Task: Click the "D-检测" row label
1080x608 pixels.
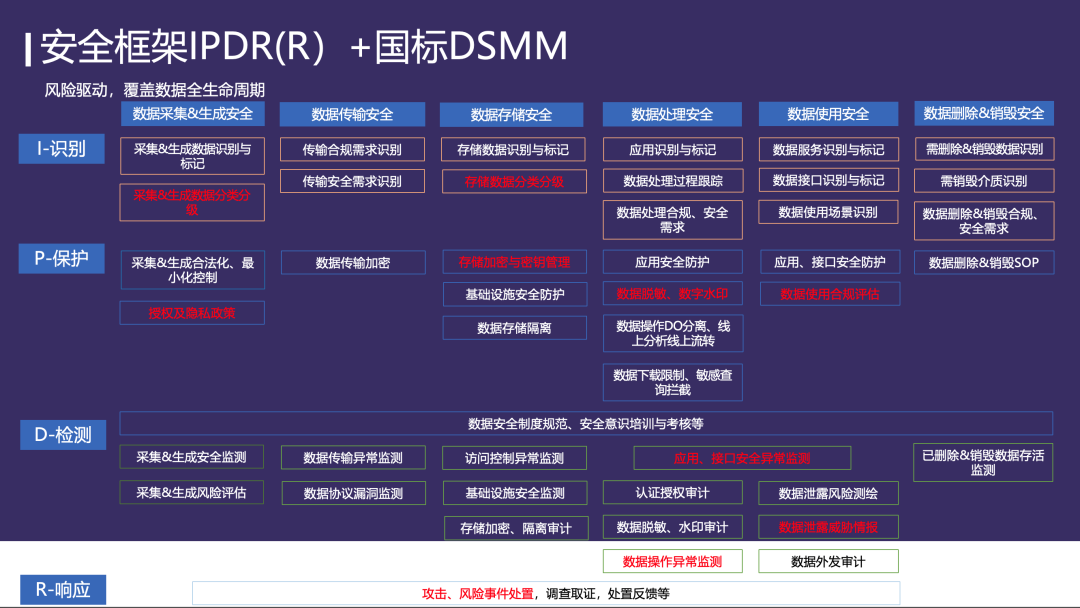Action: [63, 434]
